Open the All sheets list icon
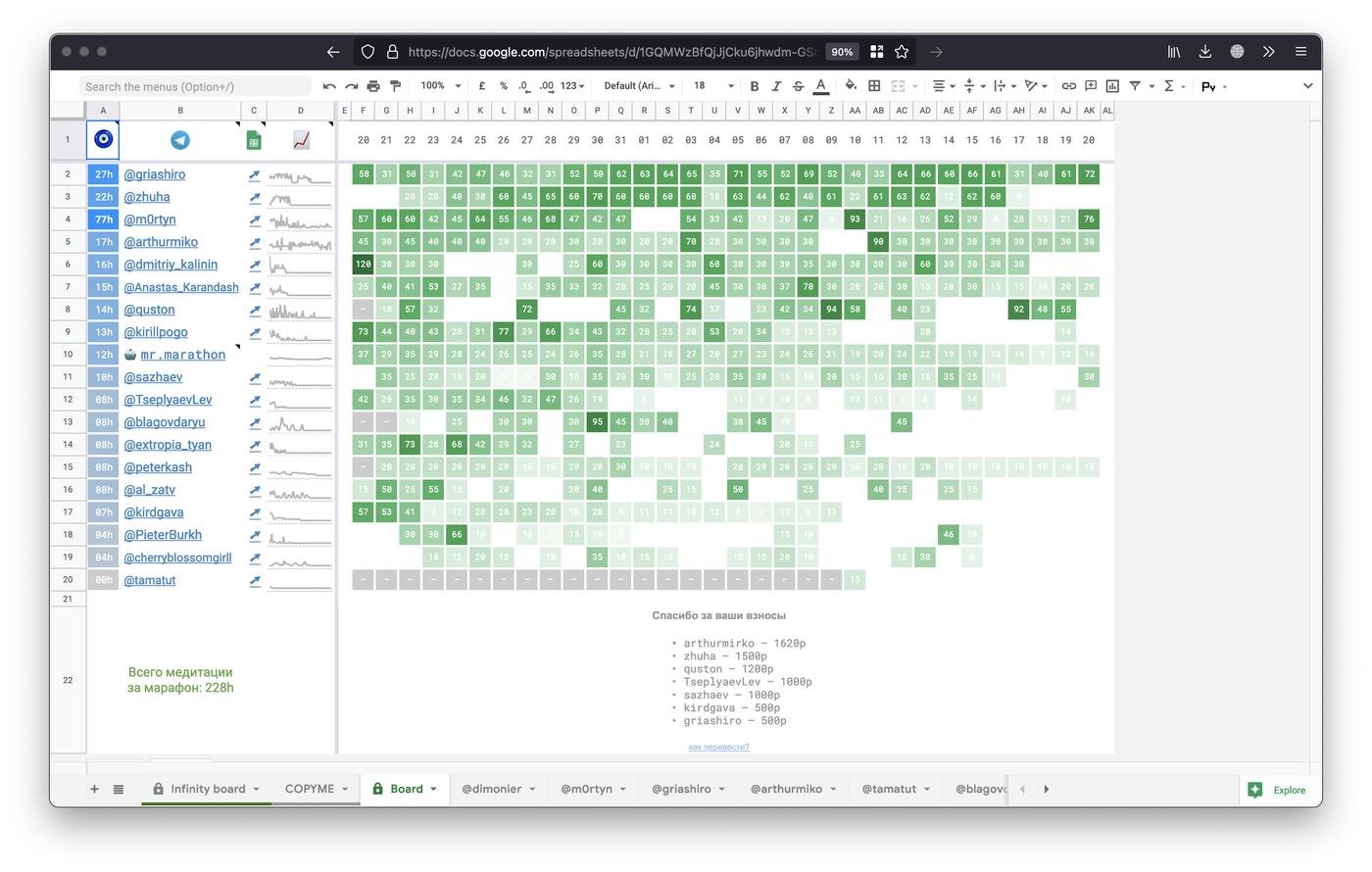Screen dimensions: 1372x872 [x=119, y=790]
